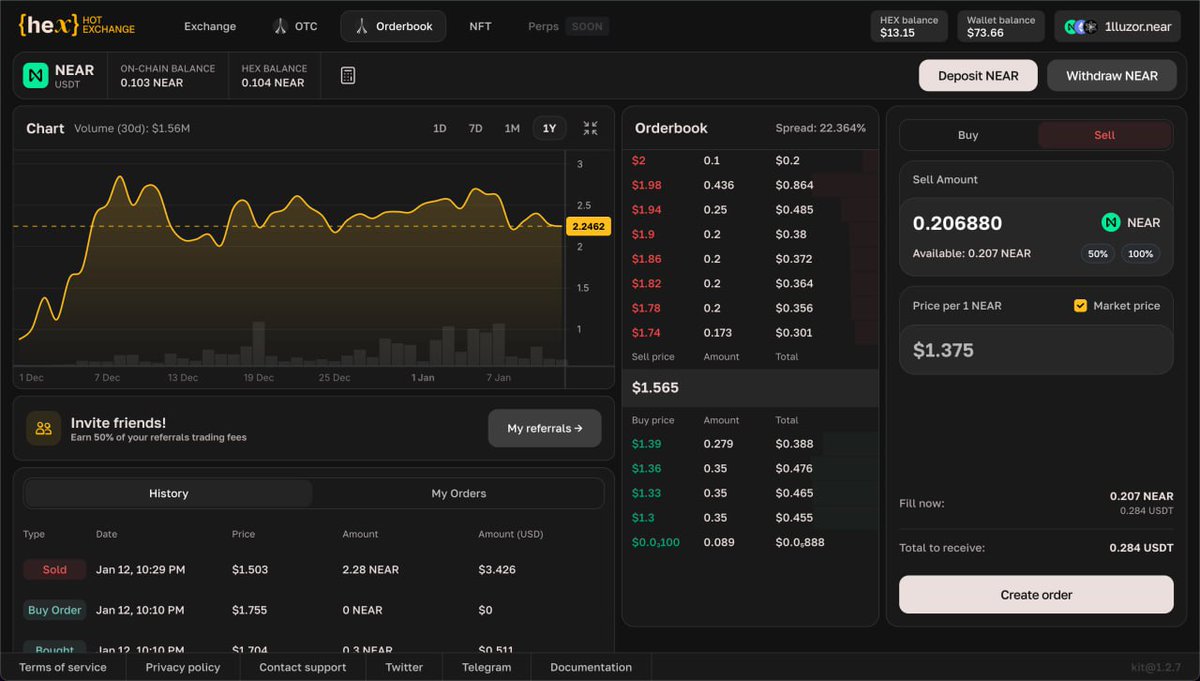Select the 100% available amount option
The image size is (1200, 681).
point(1140,253)
